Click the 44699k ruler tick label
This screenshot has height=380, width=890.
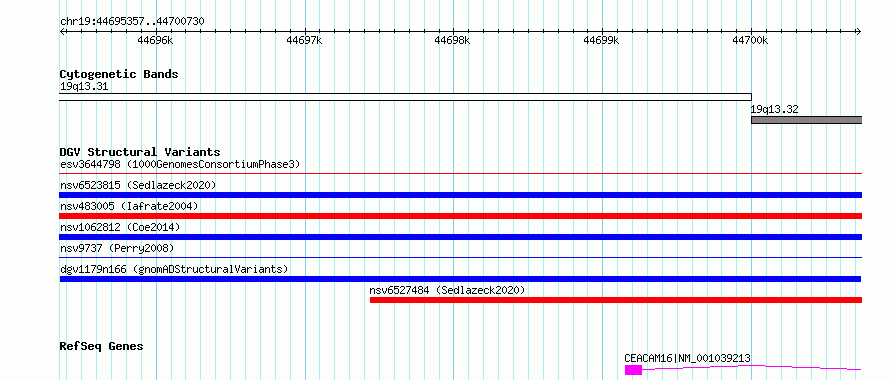[601, 40]
